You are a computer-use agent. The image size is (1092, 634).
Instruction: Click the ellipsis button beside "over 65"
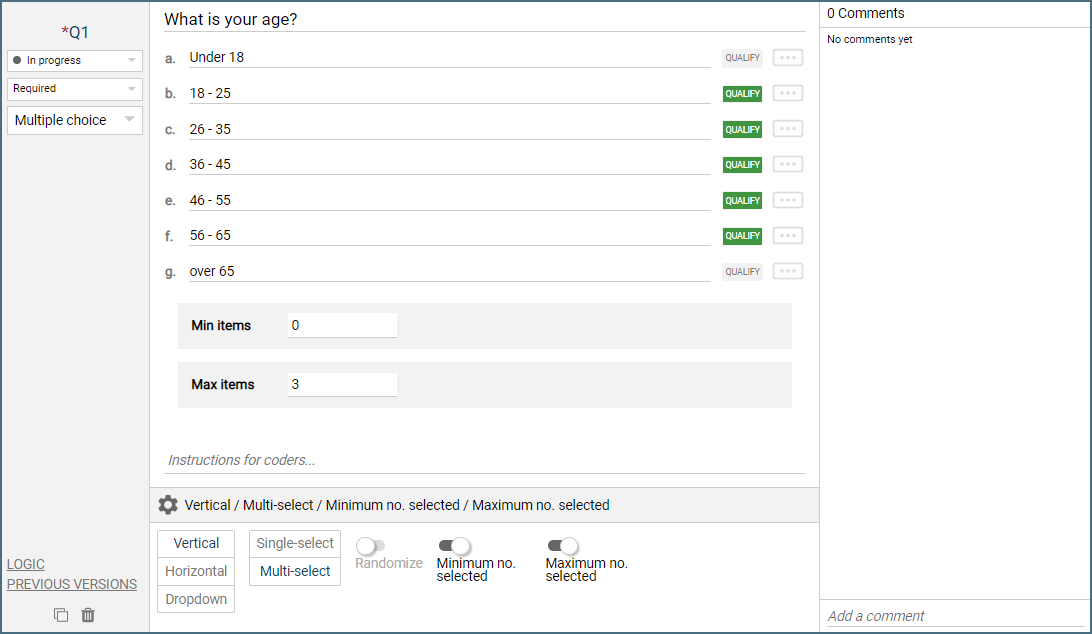coord(787,271)
